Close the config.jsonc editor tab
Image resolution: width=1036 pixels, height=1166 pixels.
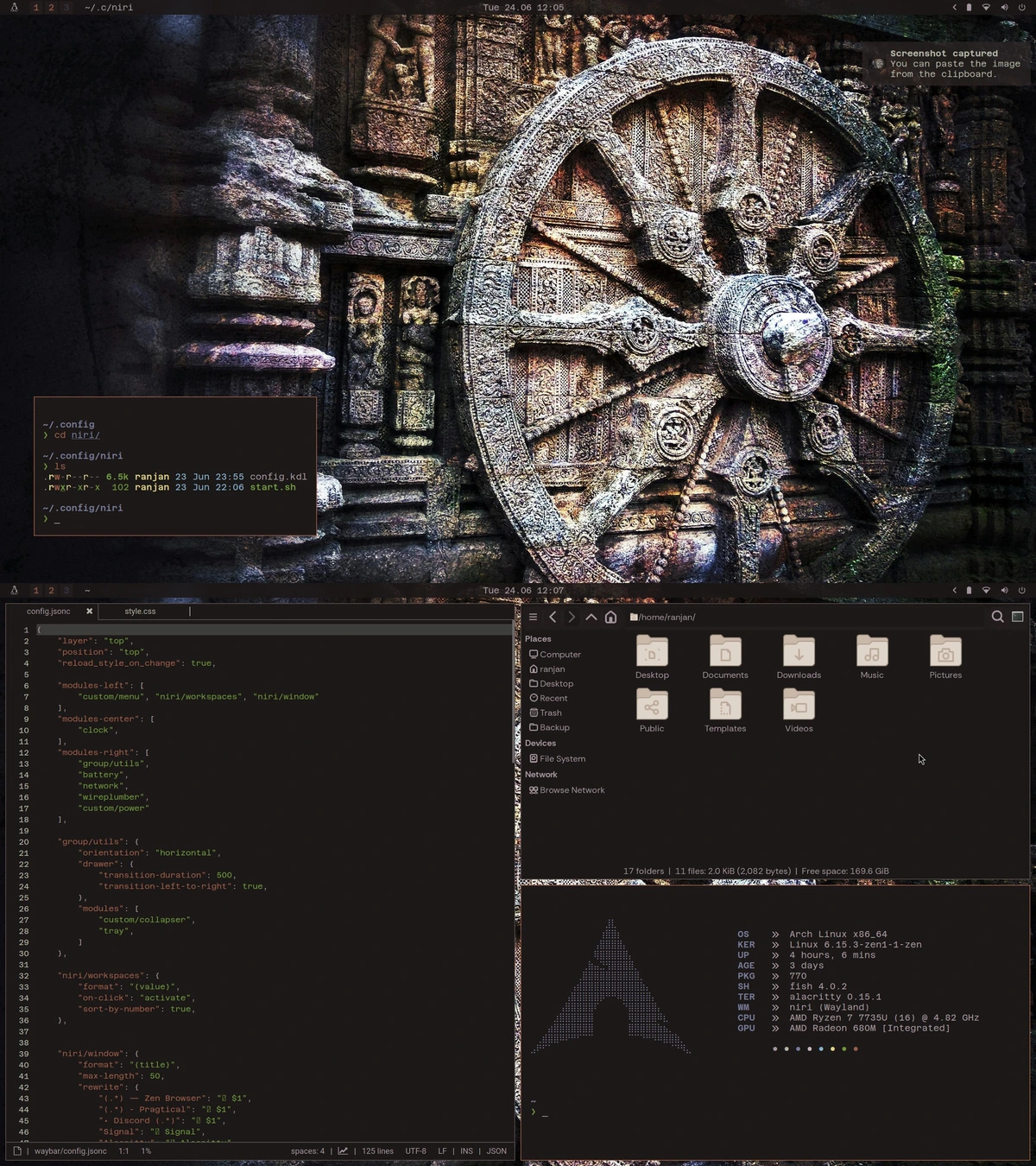pyautogui.click(x=89, y=612)
